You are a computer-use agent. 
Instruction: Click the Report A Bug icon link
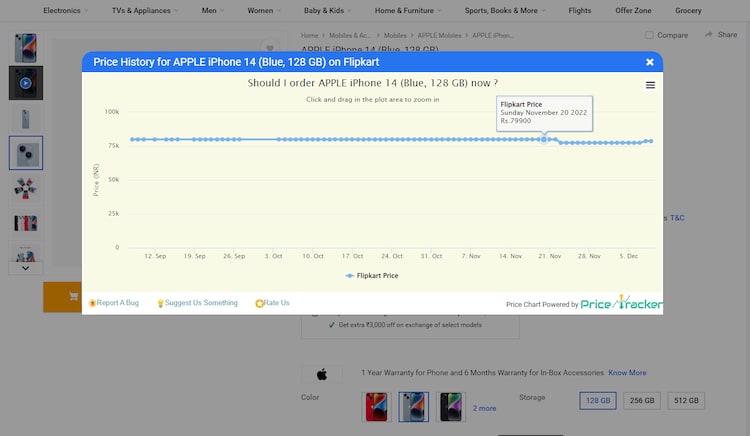(x=93, y=303)
